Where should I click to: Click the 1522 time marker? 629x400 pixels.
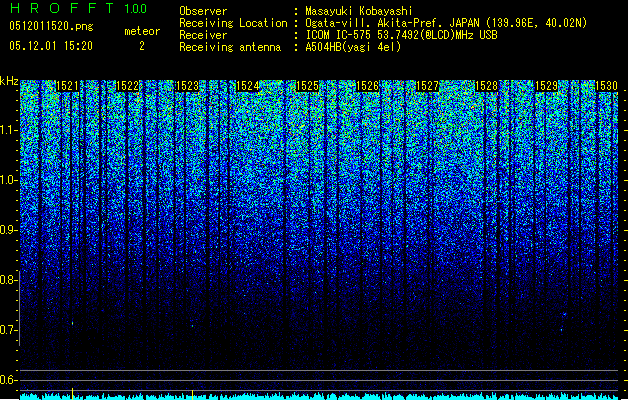tap(127, 86)
